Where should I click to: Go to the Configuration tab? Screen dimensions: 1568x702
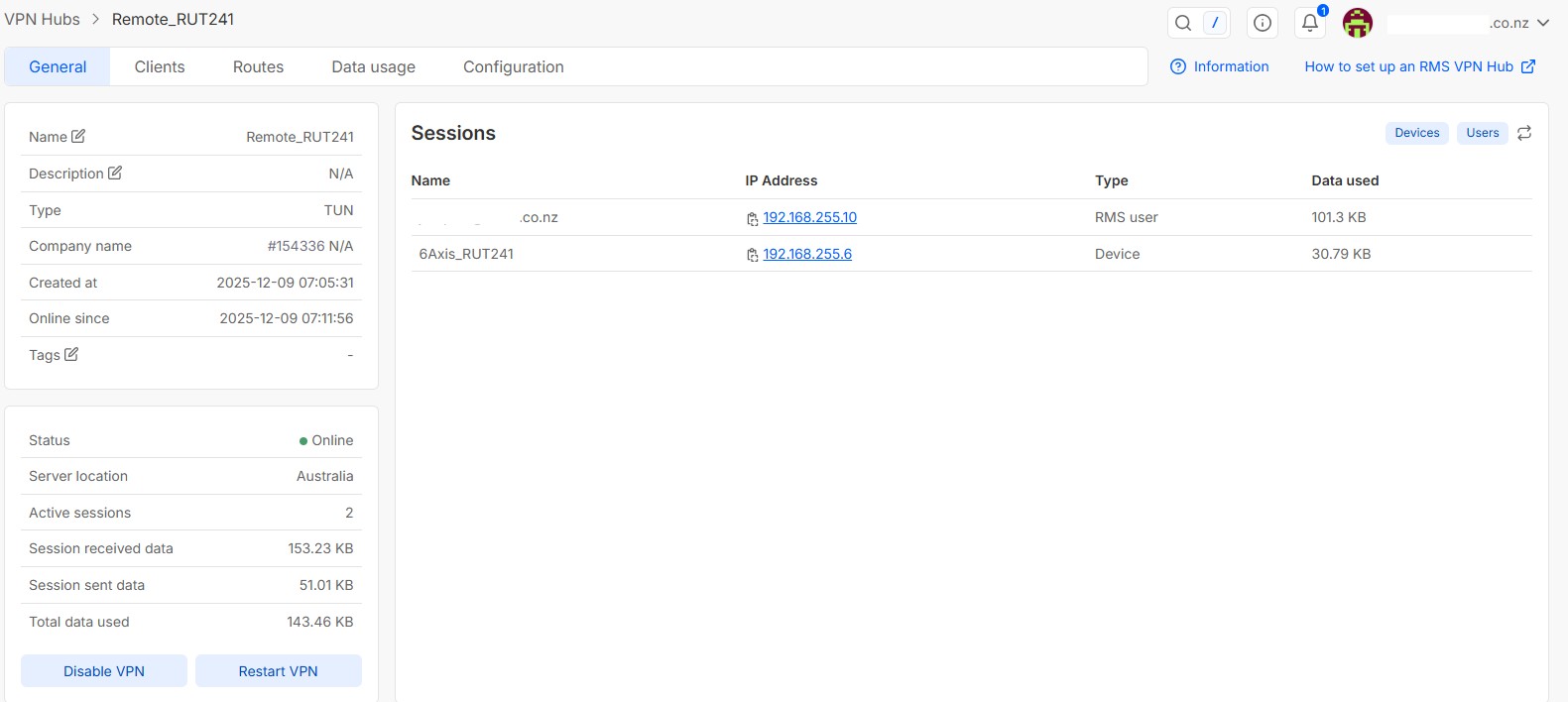tap(513, 66)
